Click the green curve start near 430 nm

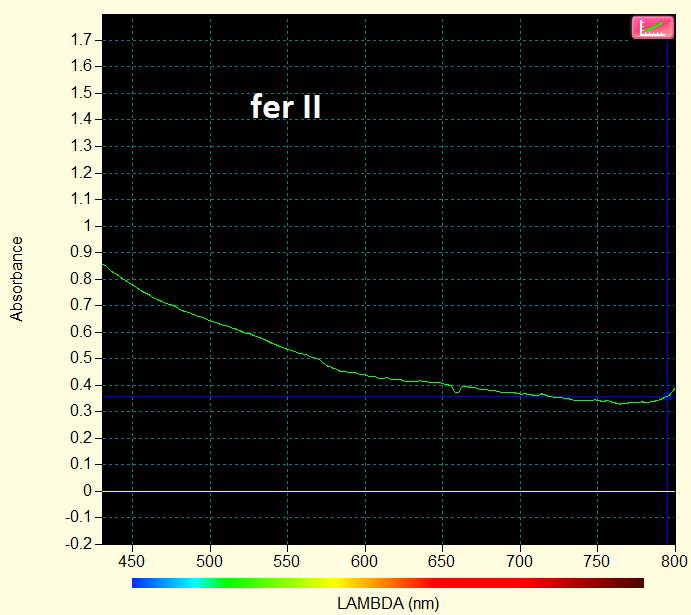pyautogui.click(x=106, y=266)
